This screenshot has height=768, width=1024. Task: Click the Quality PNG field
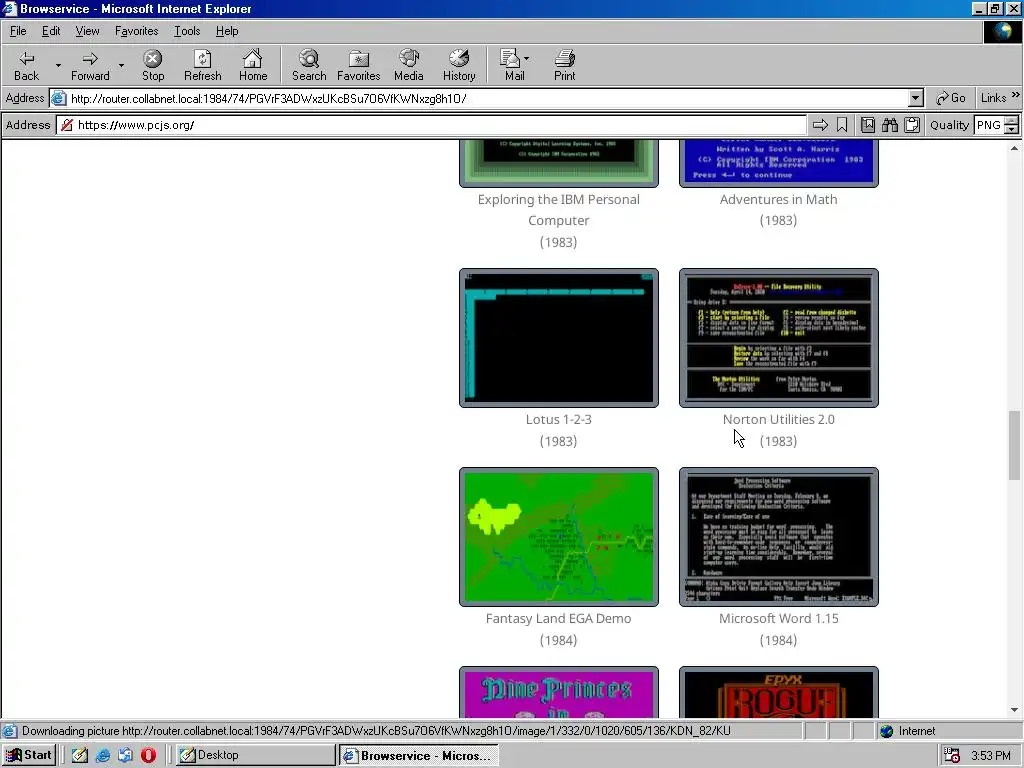[x=989, y=125]
